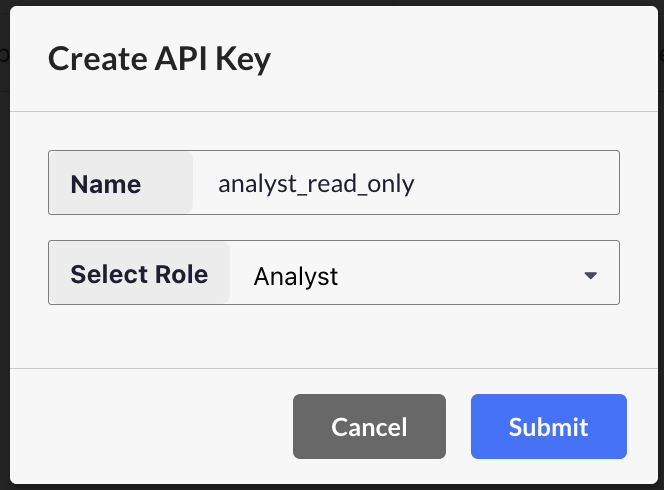This screenshot has width=664, height=490.
Task: Open the Select Role dropdown
Action: point(425,273)
